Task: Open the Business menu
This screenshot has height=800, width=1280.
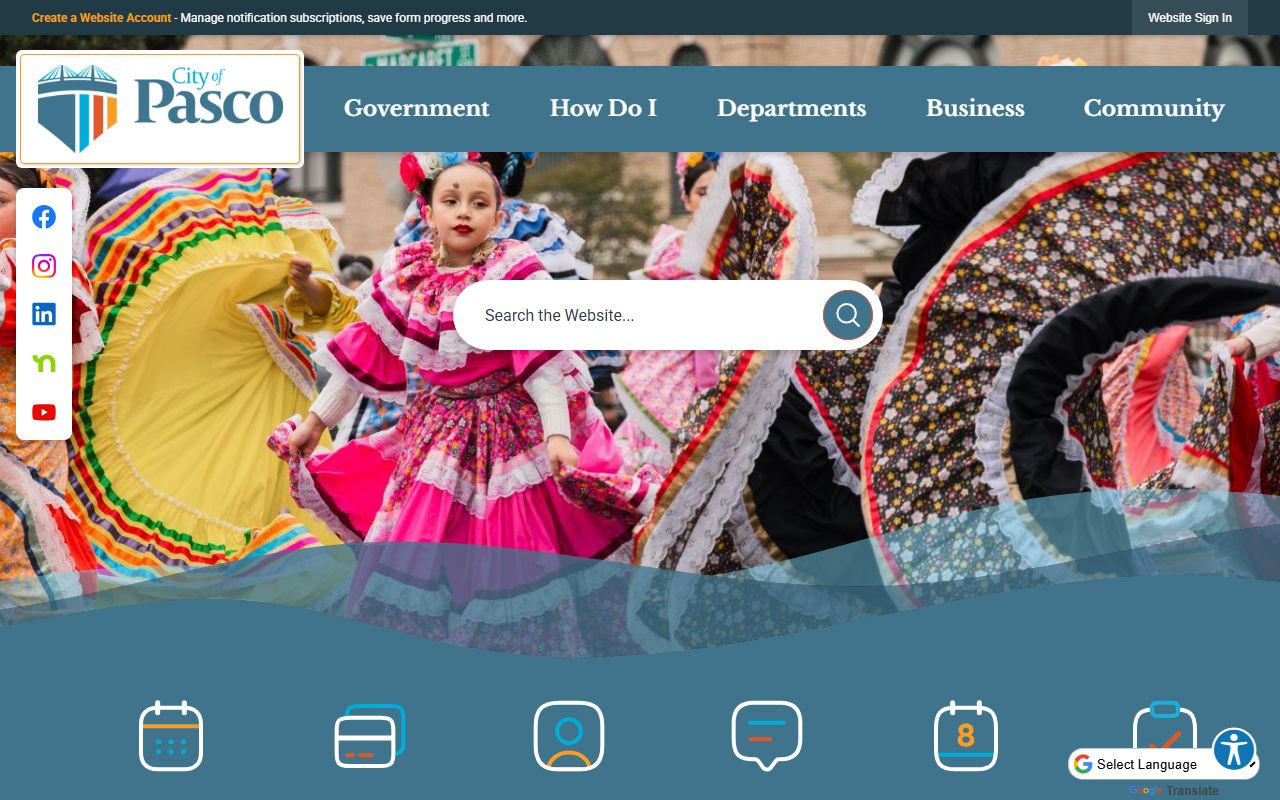Action: pyautogui.click(x=975, y=108)
